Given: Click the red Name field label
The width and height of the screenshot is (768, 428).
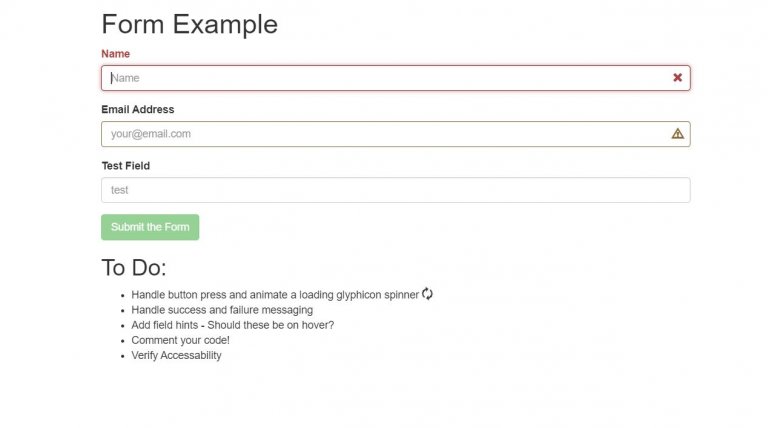Looking at the screenshot, I should (116, 54).
